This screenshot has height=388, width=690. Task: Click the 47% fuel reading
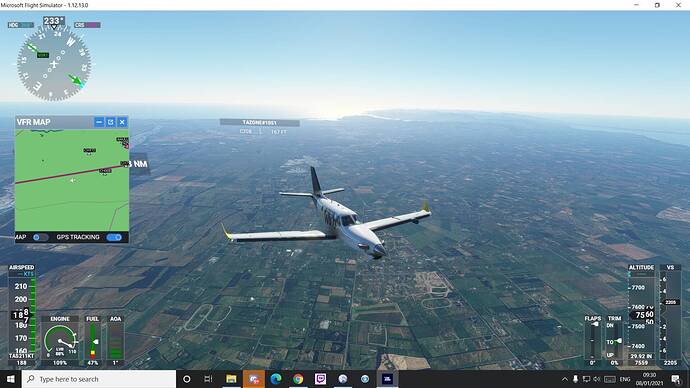pos(93,363)
